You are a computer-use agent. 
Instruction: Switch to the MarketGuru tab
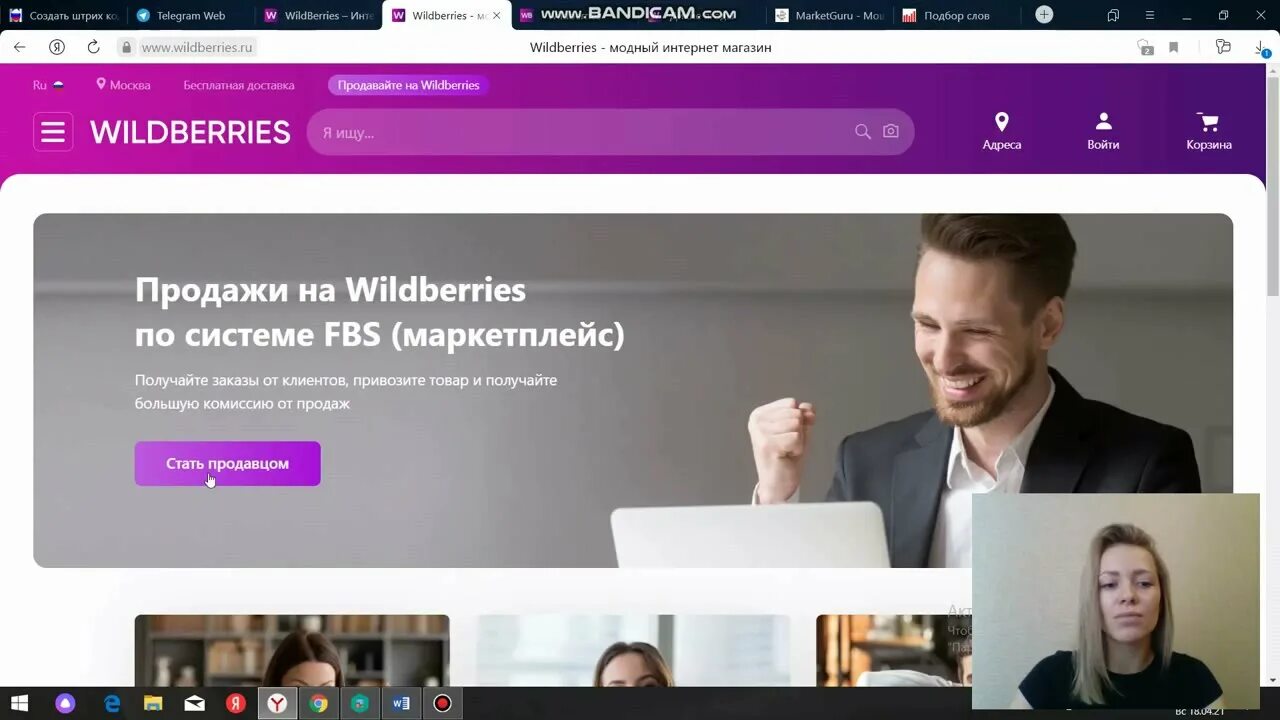coord(829,15)
